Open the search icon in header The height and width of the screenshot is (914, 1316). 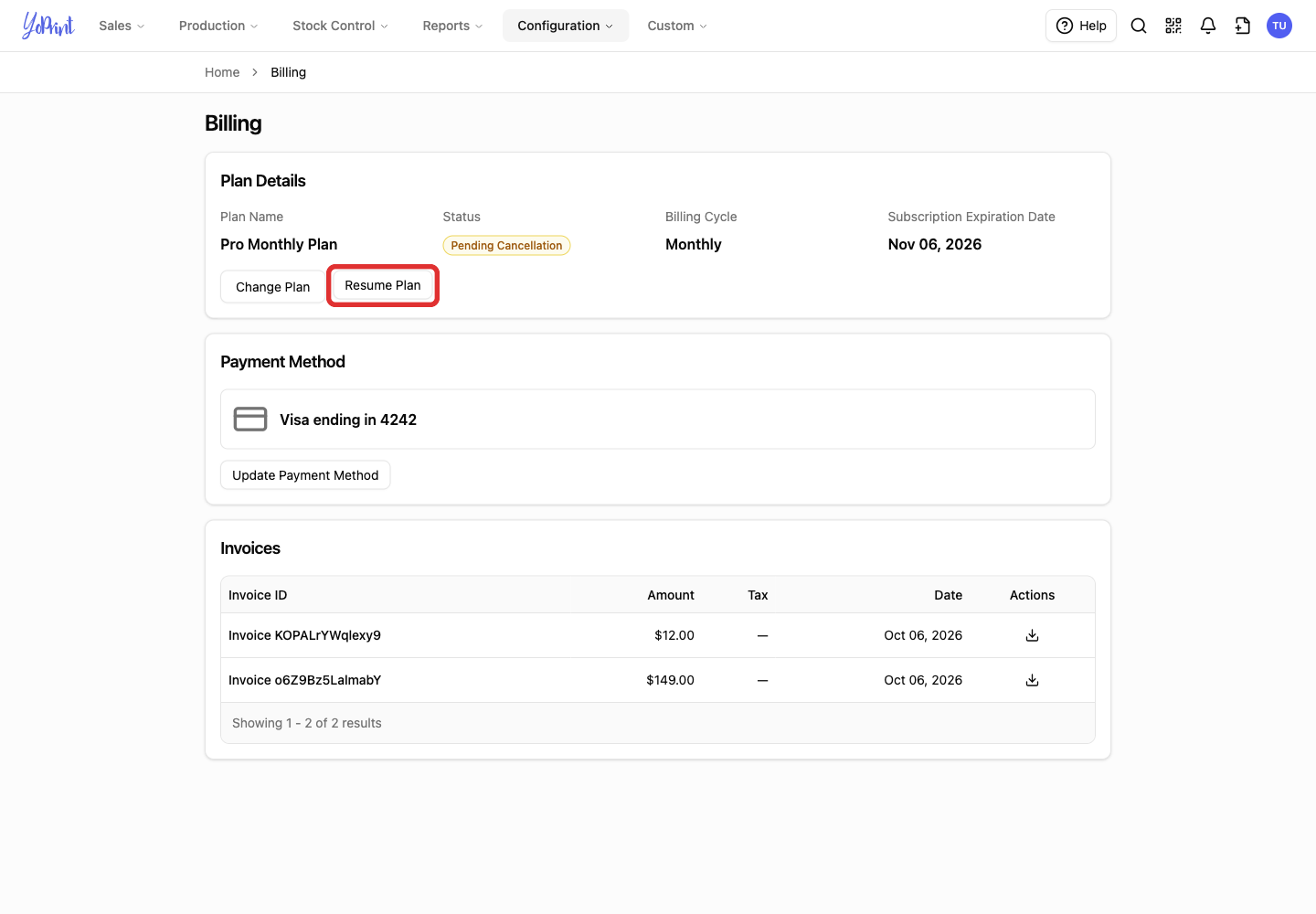[1139, 26]
